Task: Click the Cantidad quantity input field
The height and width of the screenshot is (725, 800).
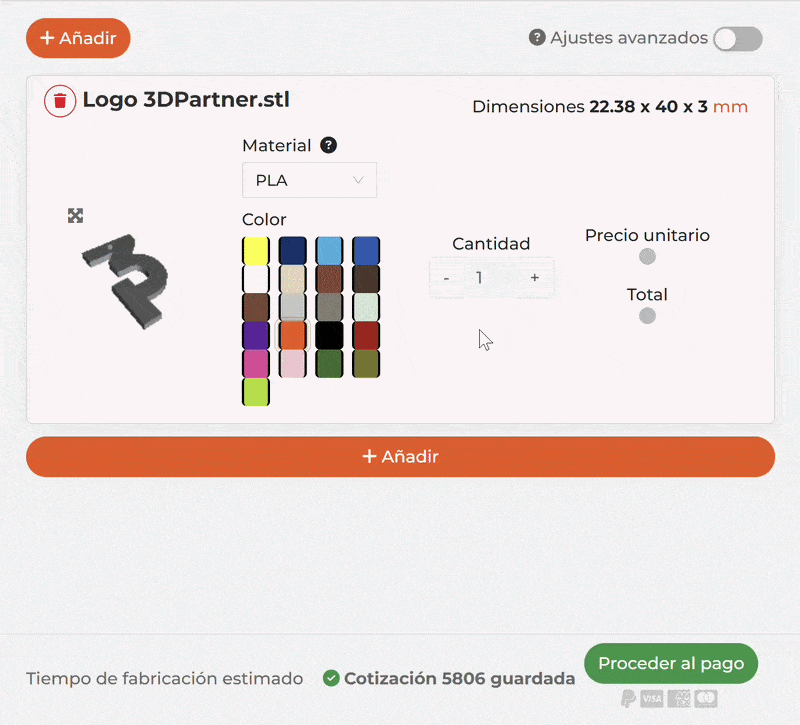Action: pos(491,278)
